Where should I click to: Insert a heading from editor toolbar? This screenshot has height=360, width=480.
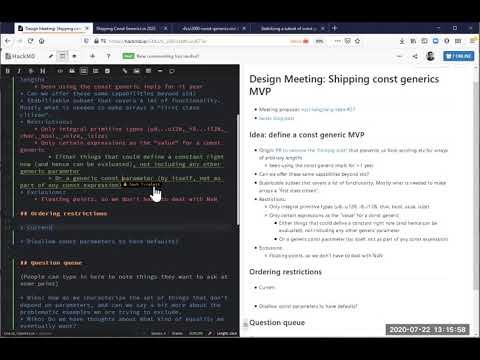tap(43, 71)
